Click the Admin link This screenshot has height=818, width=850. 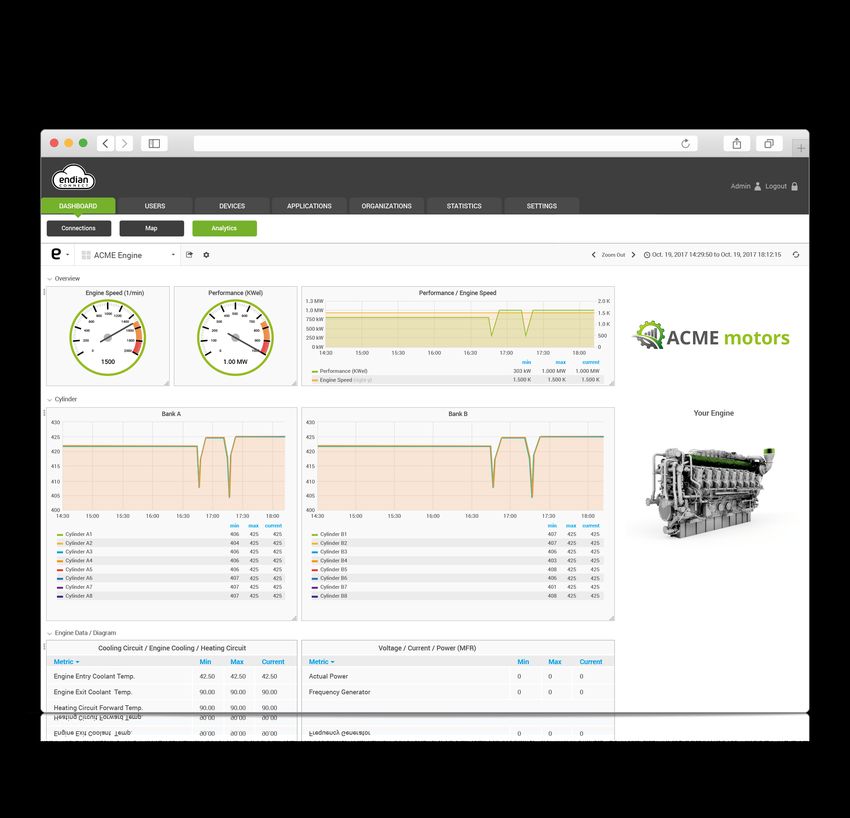[x=740, y=186]
